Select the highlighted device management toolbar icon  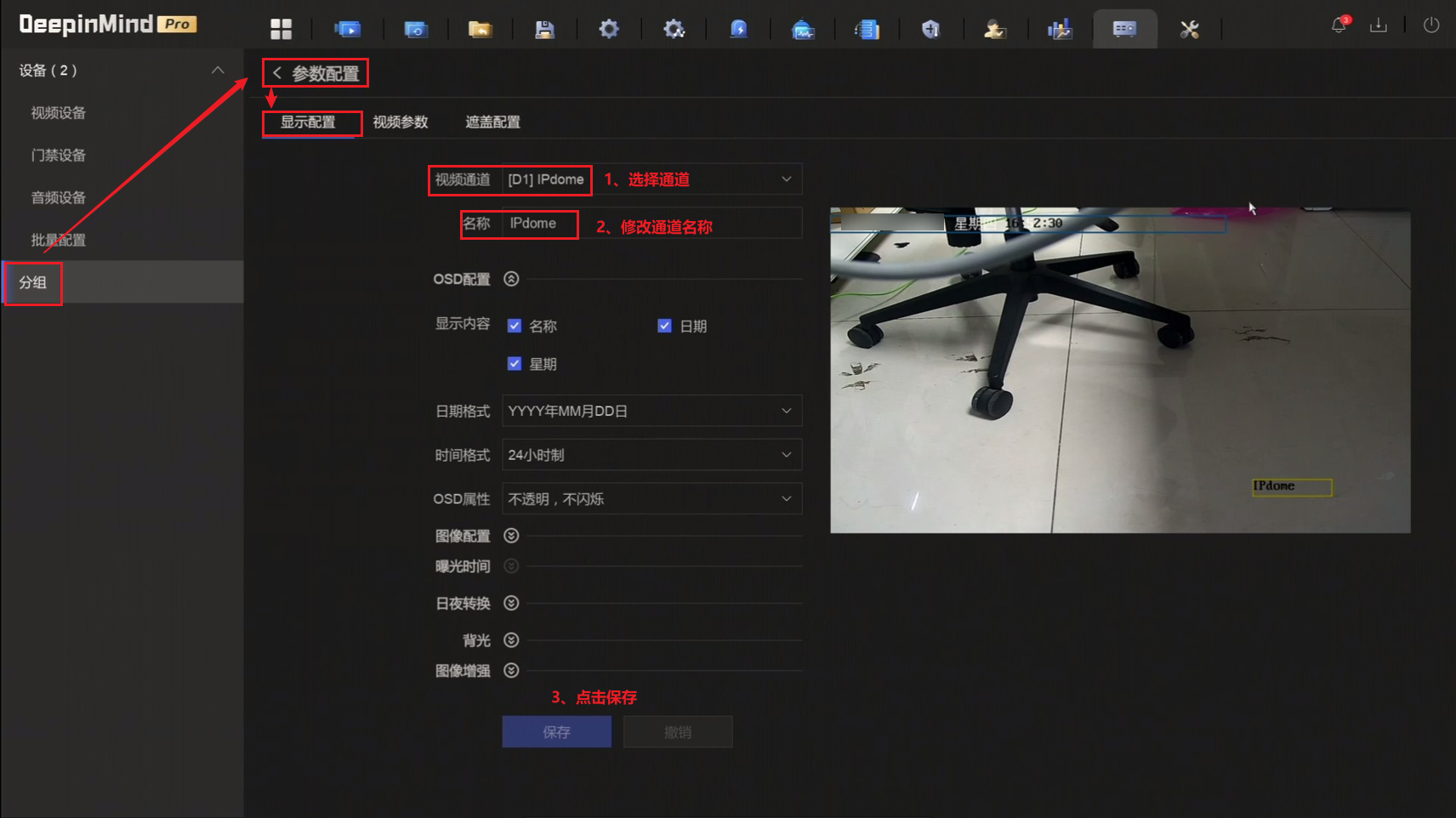1124,29
